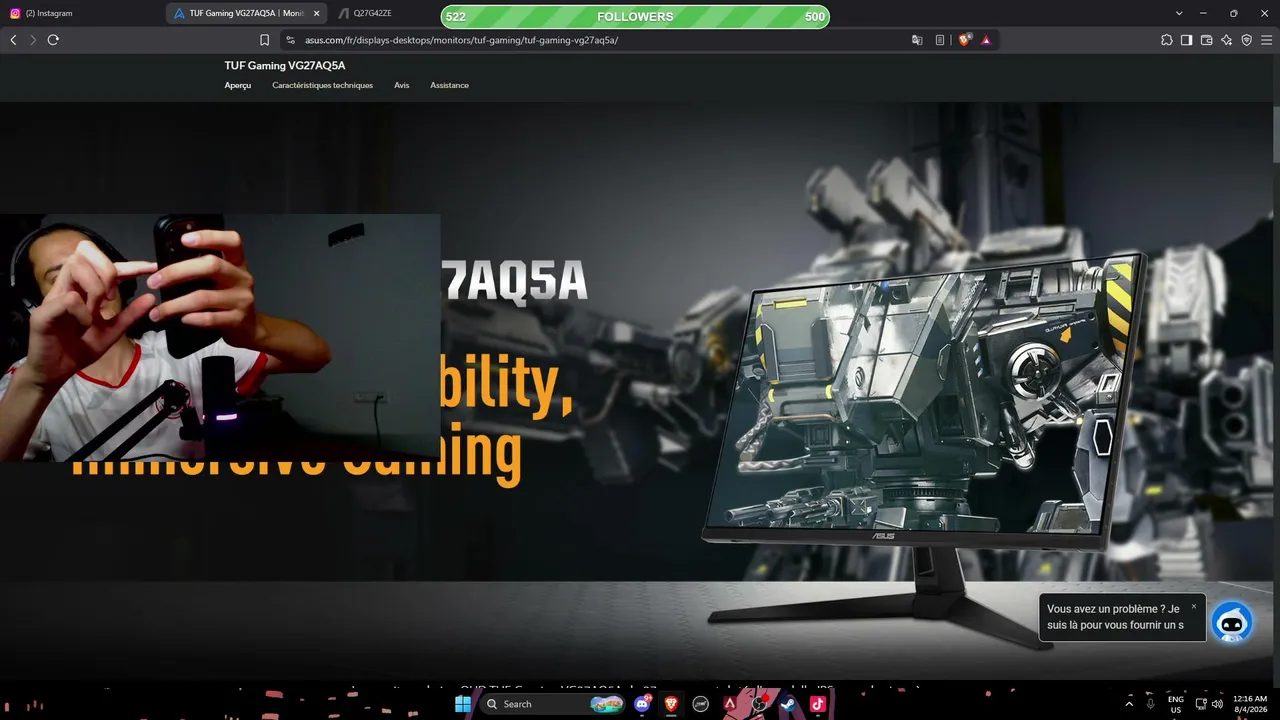The image size is (1280, 720).
Task: Open the Assistance section
Action: (x=449, y=85)
